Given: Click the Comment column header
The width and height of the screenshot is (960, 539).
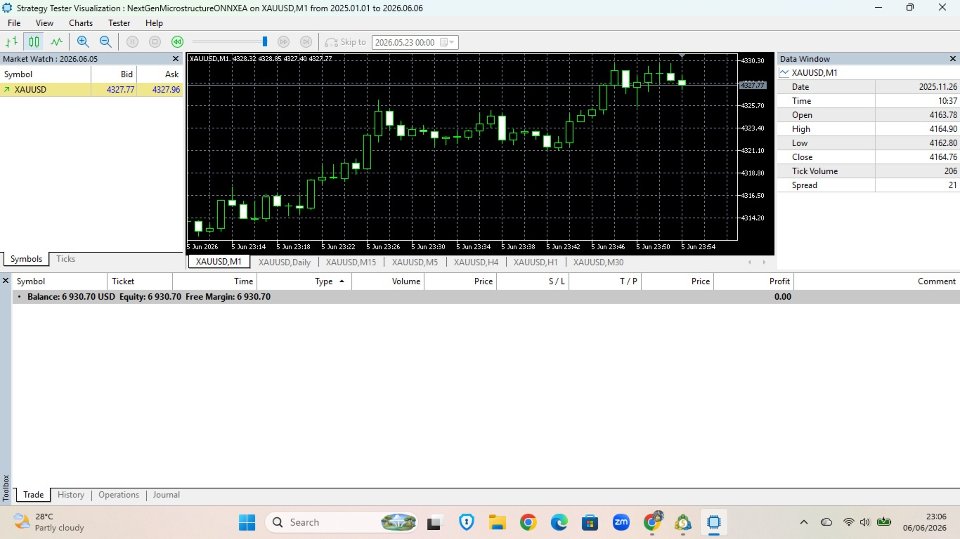Looking at the screenshot, I should 876,281.
